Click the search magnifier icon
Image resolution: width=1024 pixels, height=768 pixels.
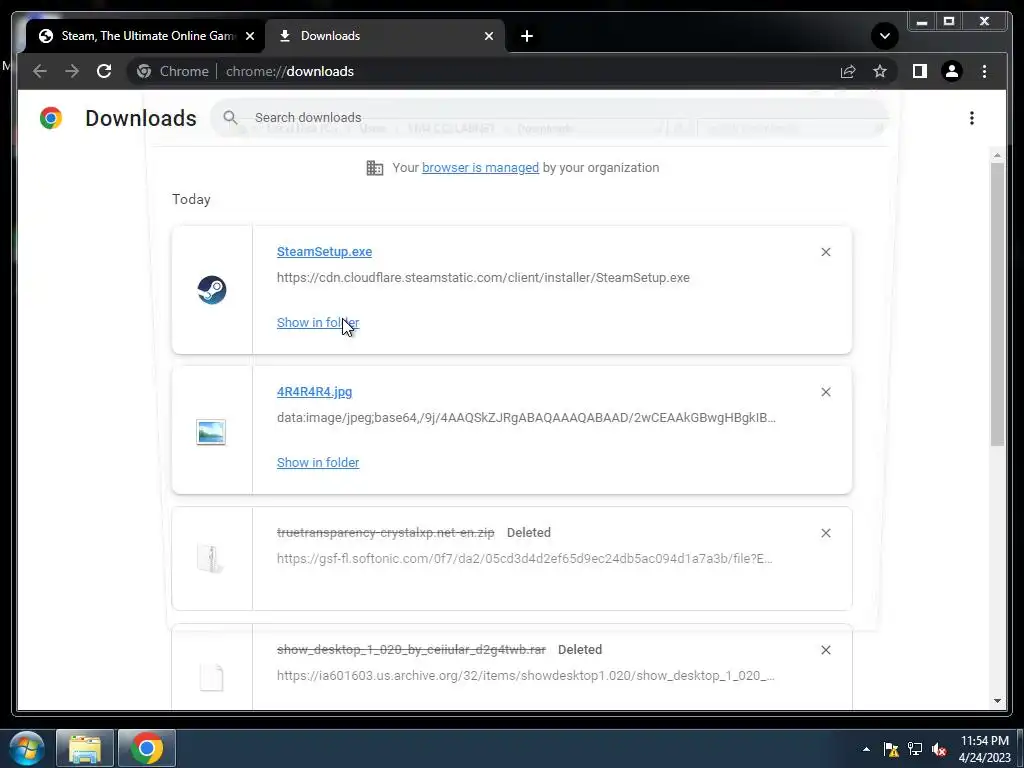pyautogui.click(x=230, y=118)
